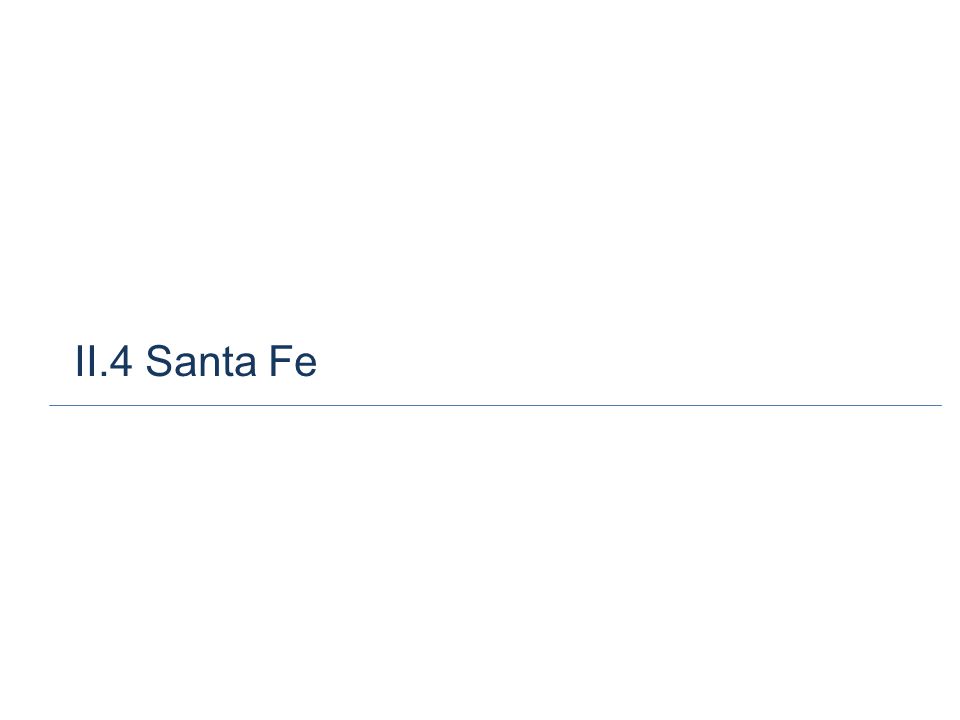Click the capital "F" of "Fe"
This screenshot has width=960, height=720.
pyautogui.click(x=280, y=361)
